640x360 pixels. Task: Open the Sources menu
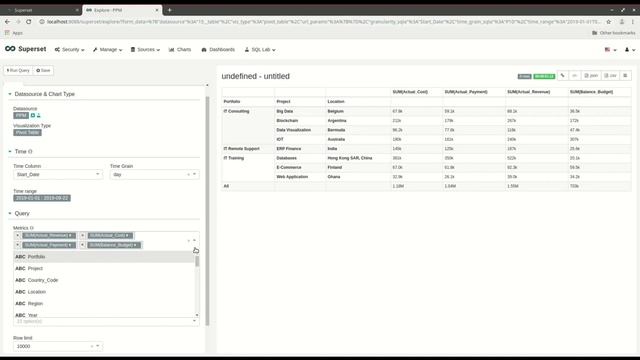click(145, 49)
